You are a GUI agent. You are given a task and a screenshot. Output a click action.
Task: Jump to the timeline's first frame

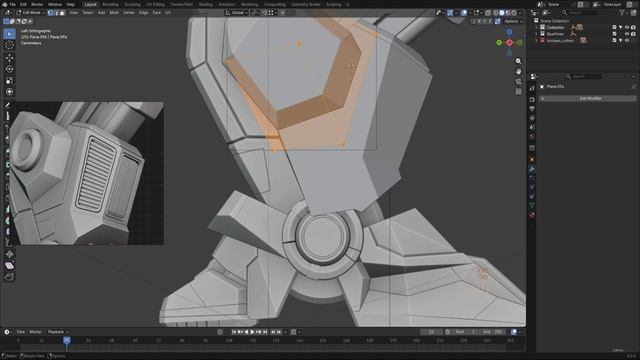pos(234,332)
